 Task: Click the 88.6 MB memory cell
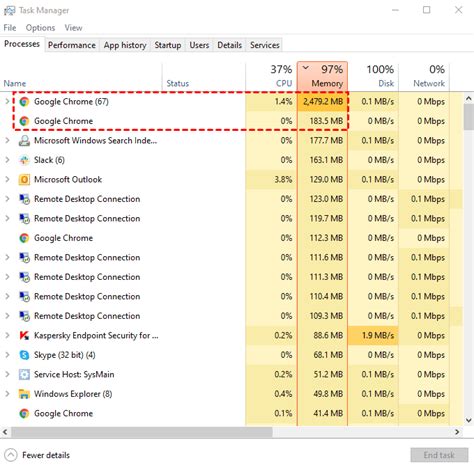[x=322, y=335]
